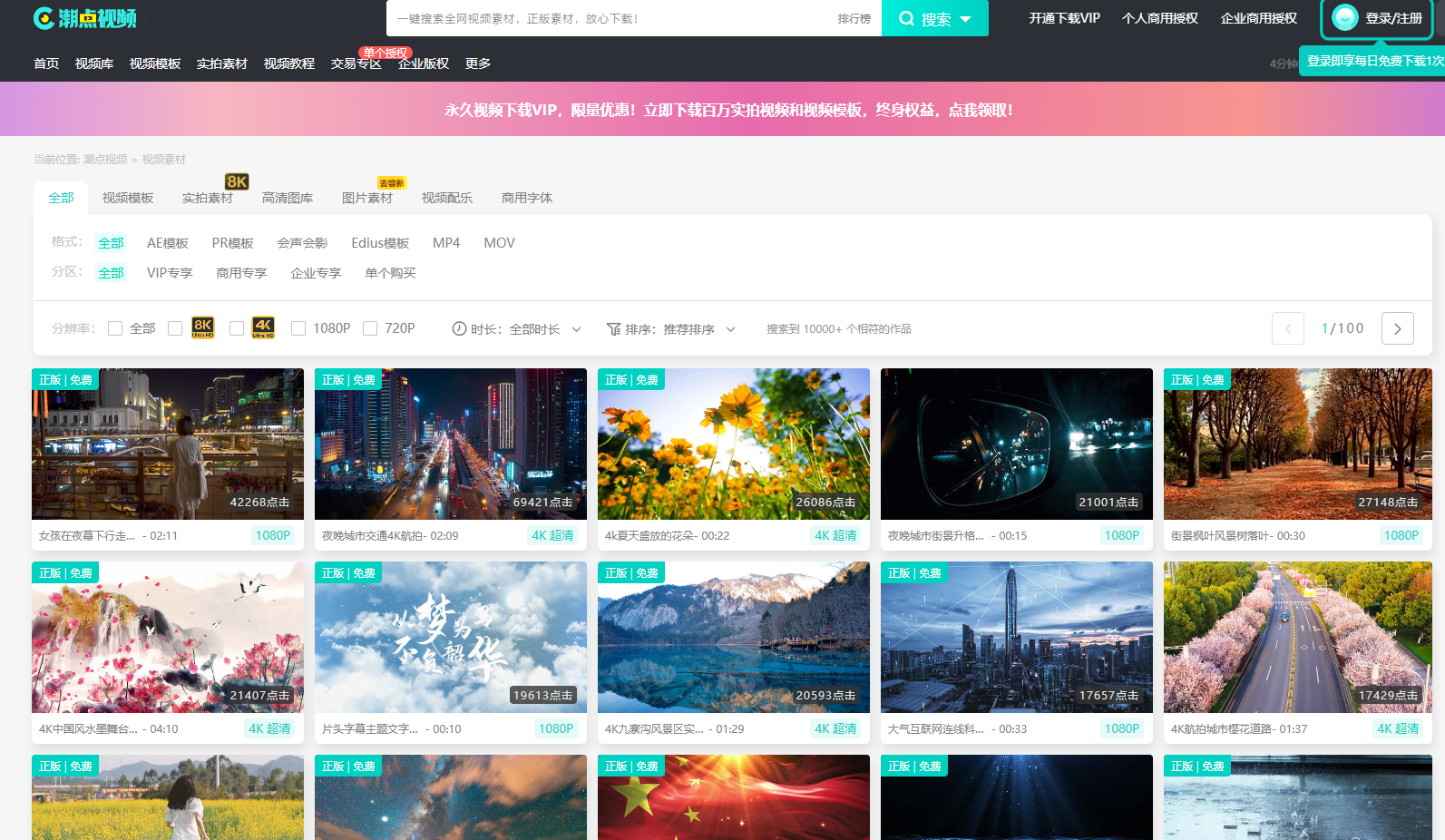Enable the 720P resolution checkbox
This screenshot has width=1445, height=840.
(370, 328)
